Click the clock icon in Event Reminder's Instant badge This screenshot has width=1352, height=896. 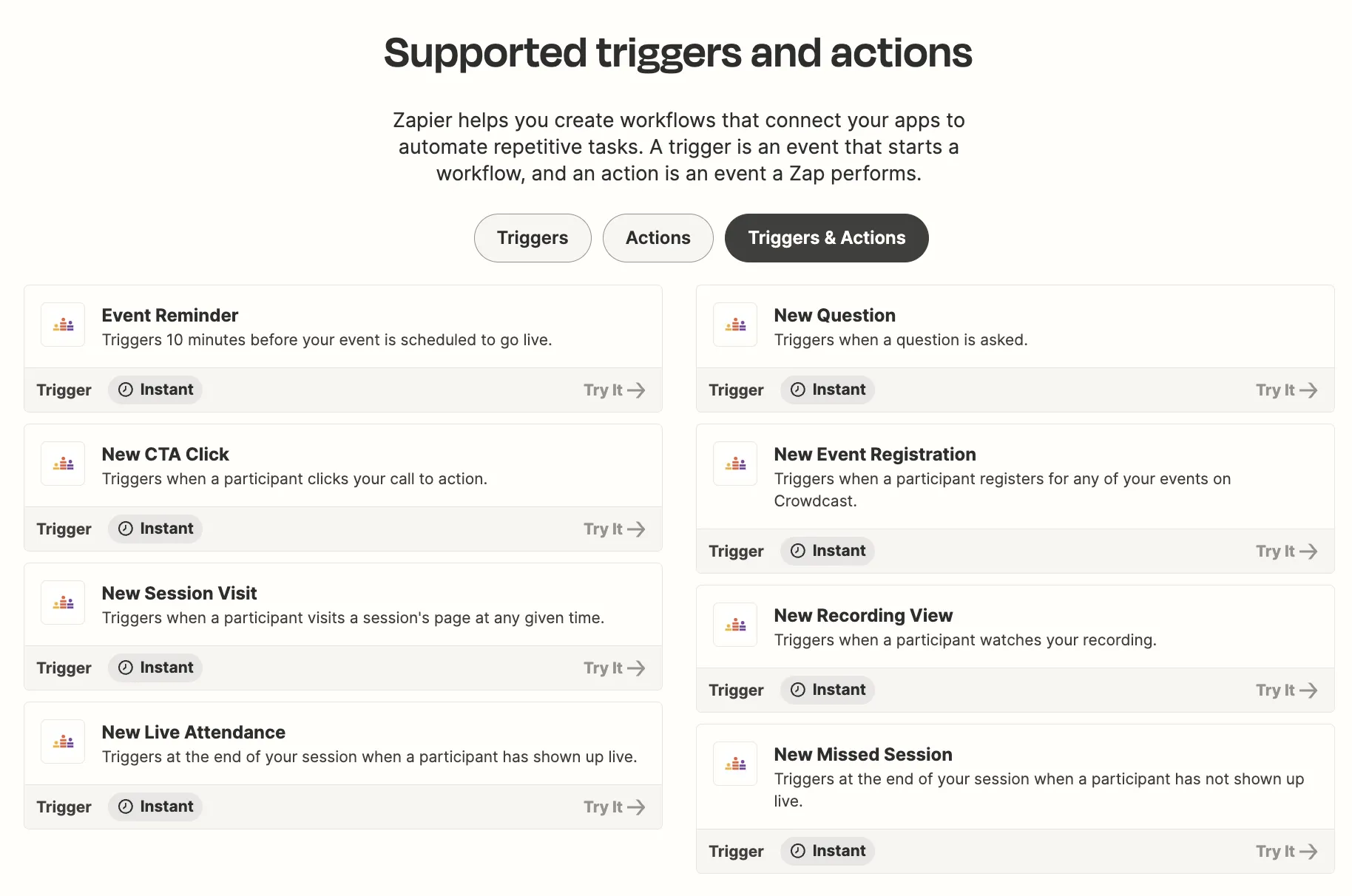(126, 390)
